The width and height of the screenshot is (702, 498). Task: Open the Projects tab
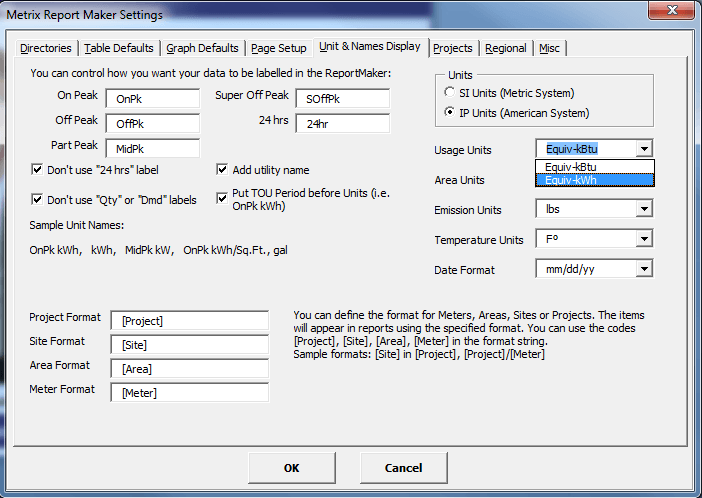coord(453,48)
